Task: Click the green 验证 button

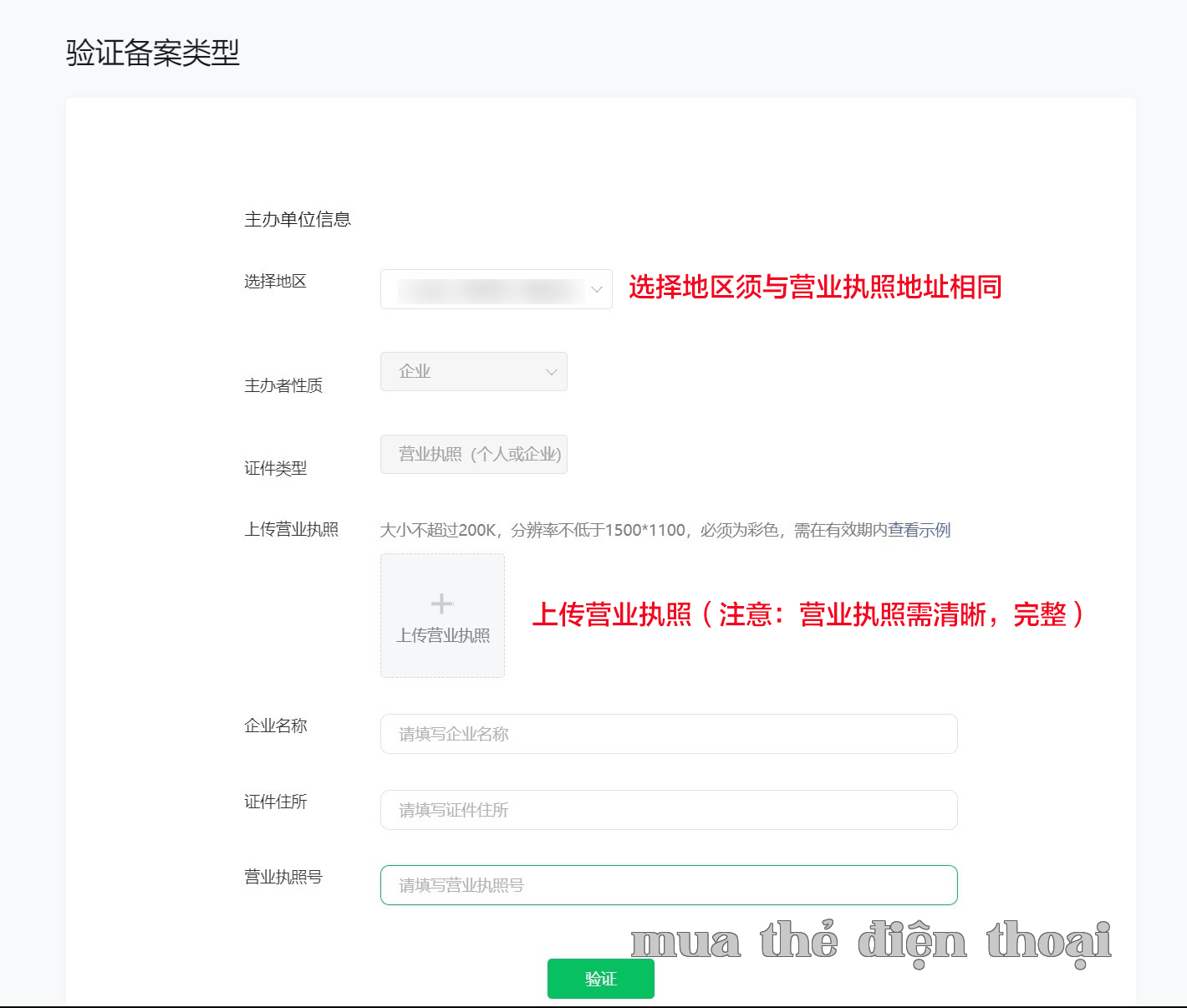Action: [601, 979]
